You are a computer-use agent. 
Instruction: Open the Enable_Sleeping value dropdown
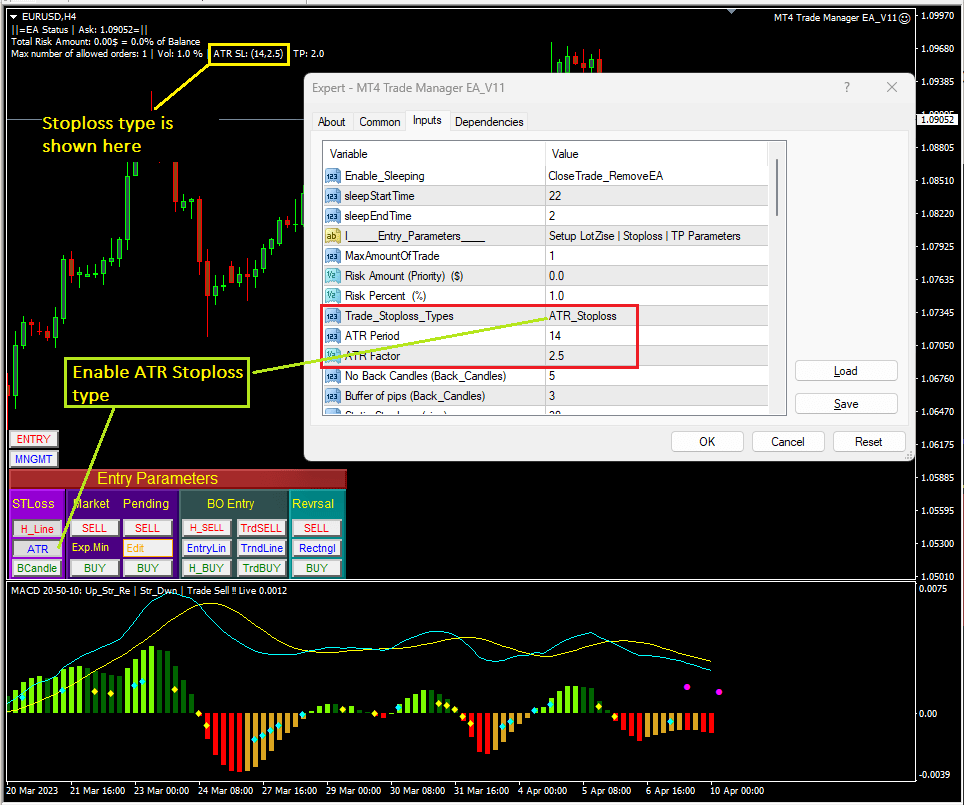656,175
